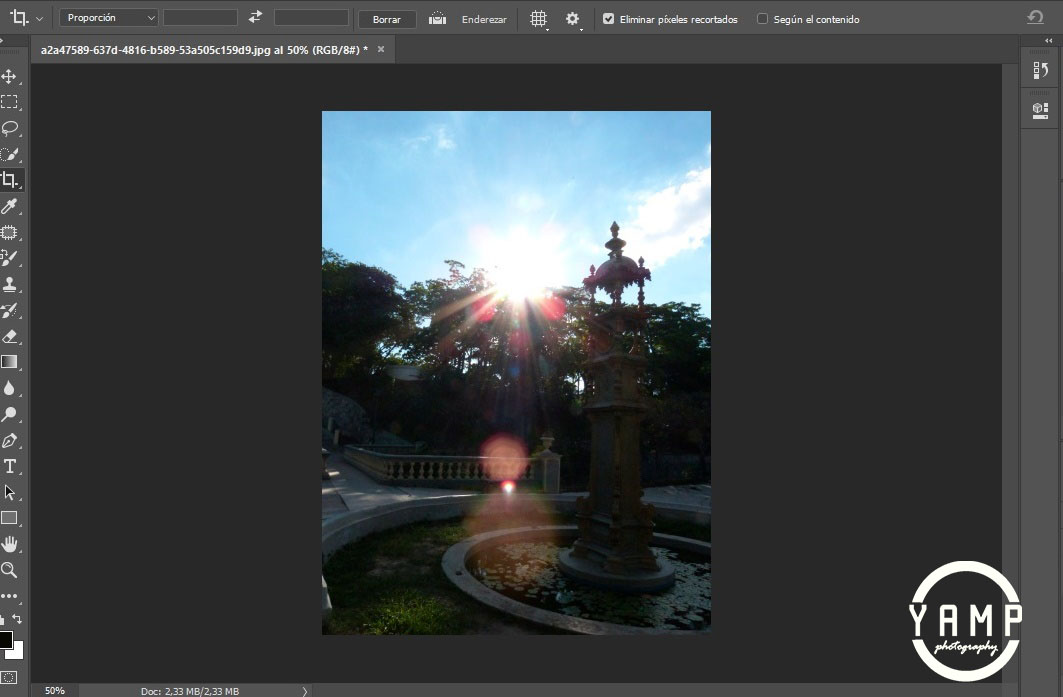Select the Crop tool in toolbox
This screenshot has width=1063, height=697.
click(9, 180)
